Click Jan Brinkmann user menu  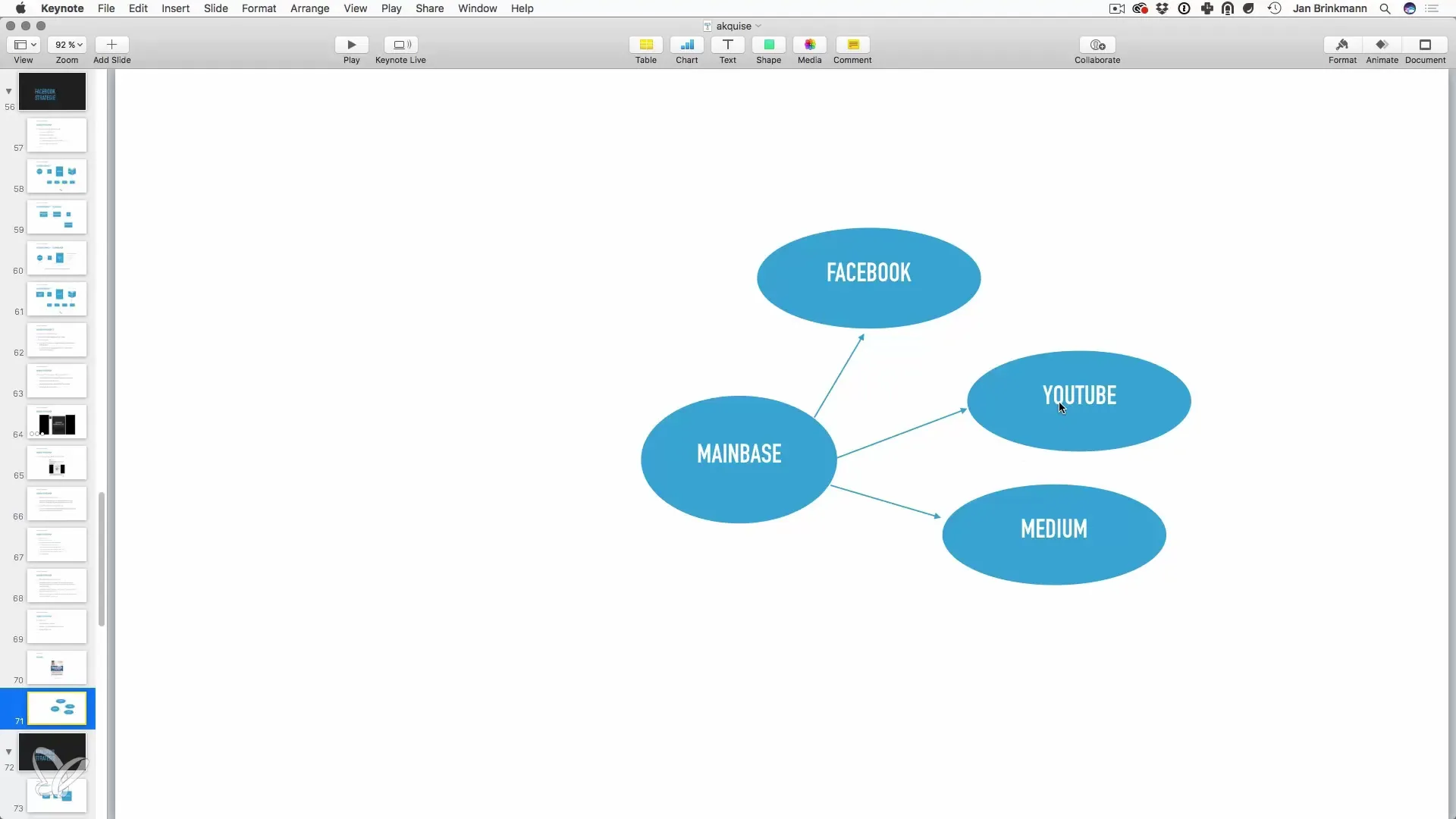(x=1329, y=8)
